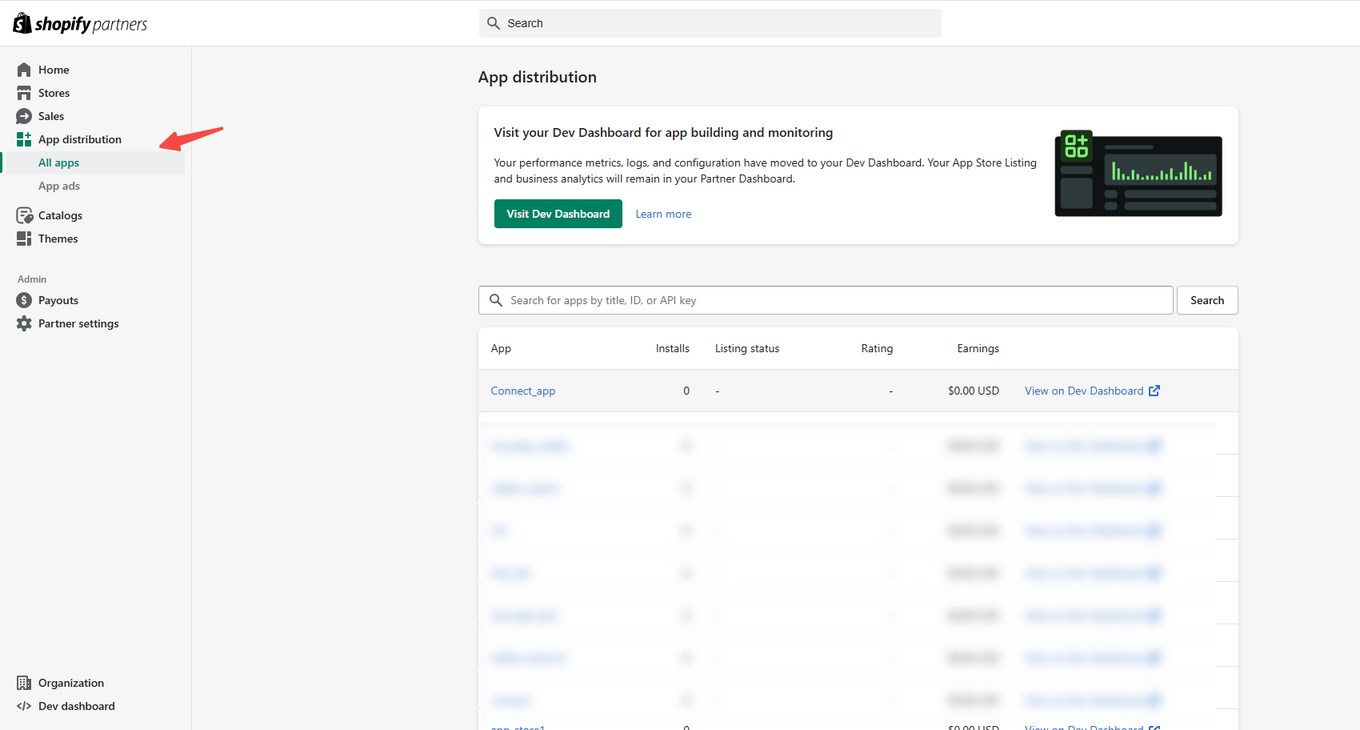Click the magnifier icon in top search bar
Screen dimensions: 1360x730
tap(493, 23)
